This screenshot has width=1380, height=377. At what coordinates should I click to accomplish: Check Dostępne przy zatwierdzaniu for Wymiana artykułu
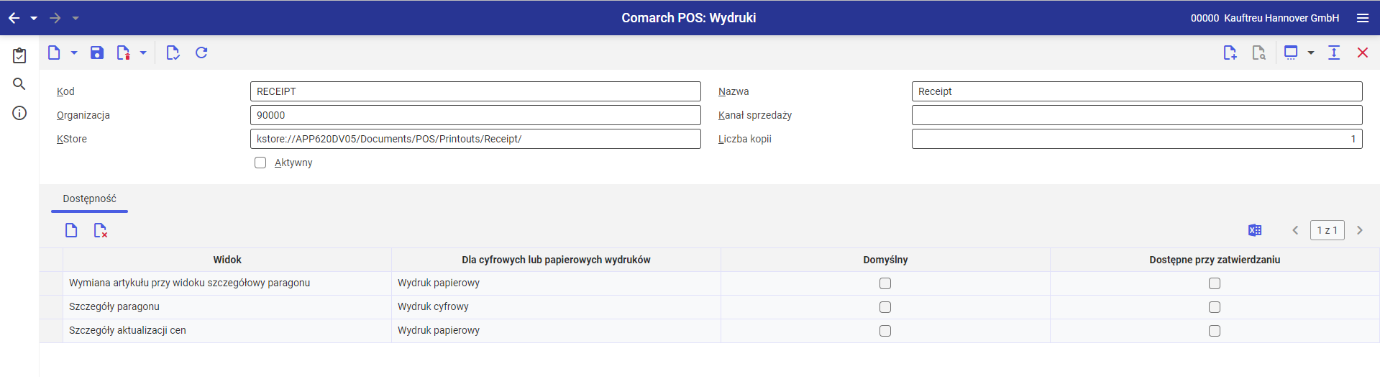point(1215,283)
